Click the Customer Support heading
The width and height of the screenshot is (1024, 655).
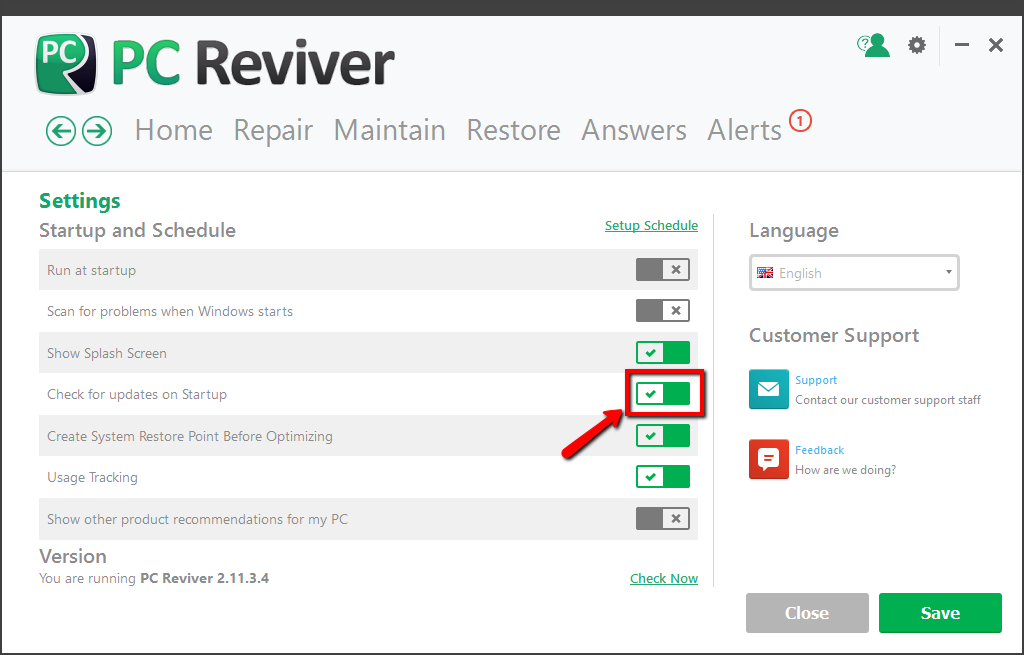pyautogui.click(x=834, y=336)
